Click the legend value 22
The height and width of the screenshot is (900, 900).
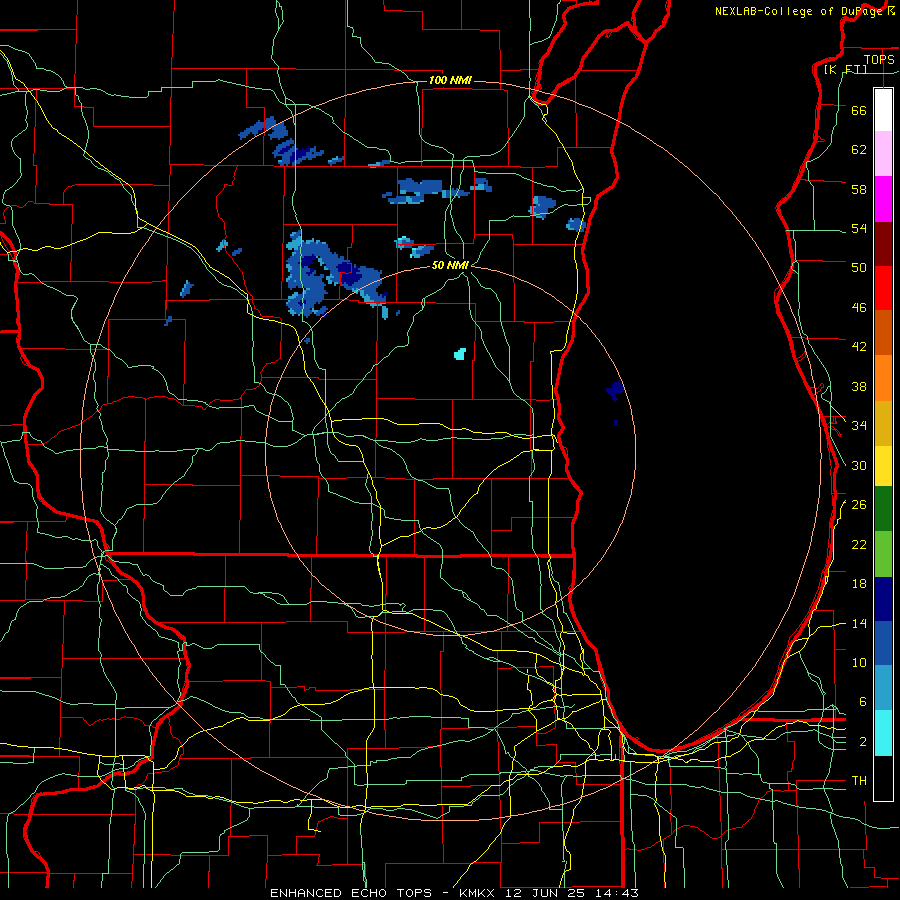click(x=859, y=544)
